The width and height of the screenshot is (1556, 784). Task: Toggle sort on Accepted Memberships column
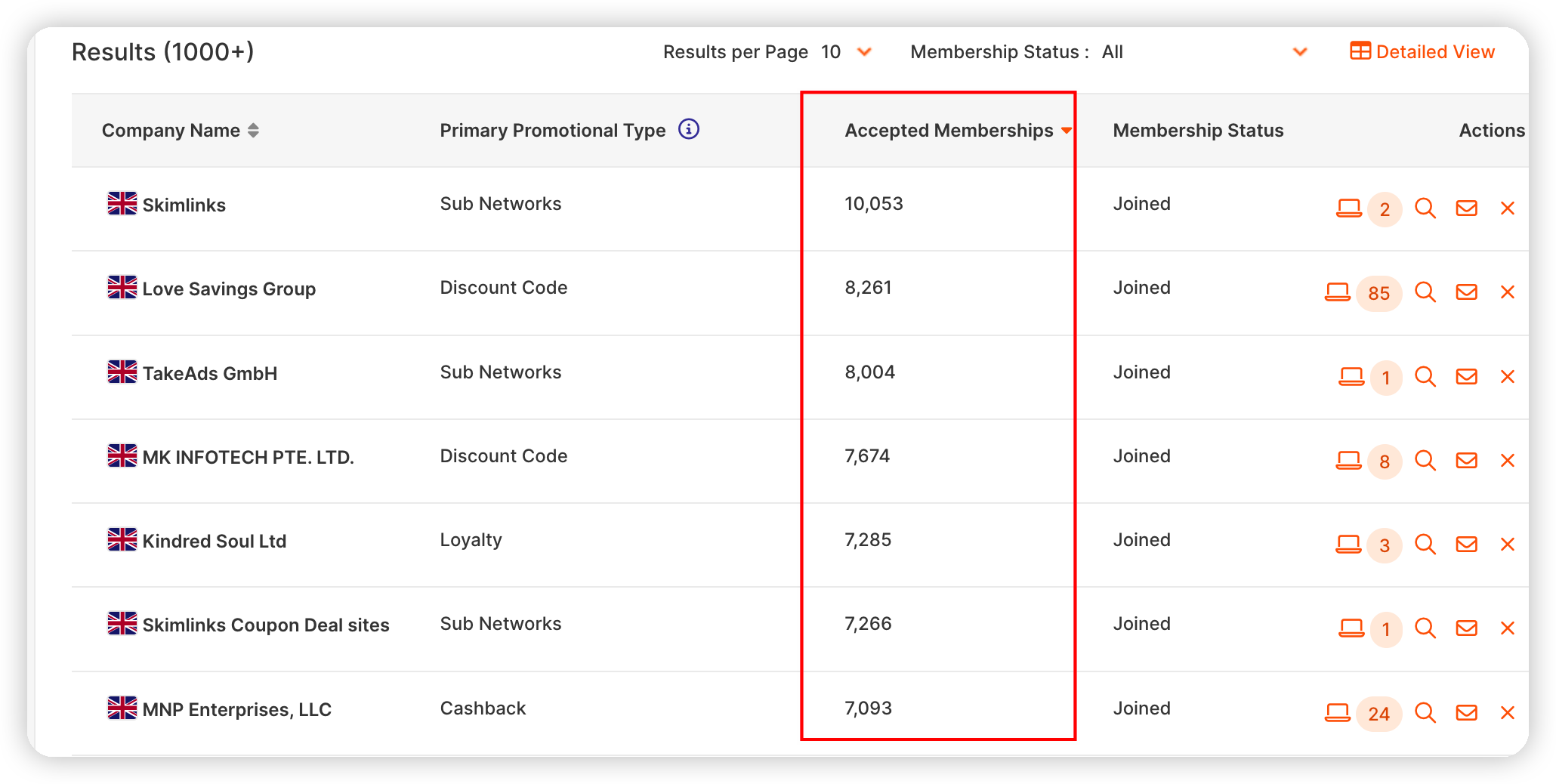pos(1067,130)
